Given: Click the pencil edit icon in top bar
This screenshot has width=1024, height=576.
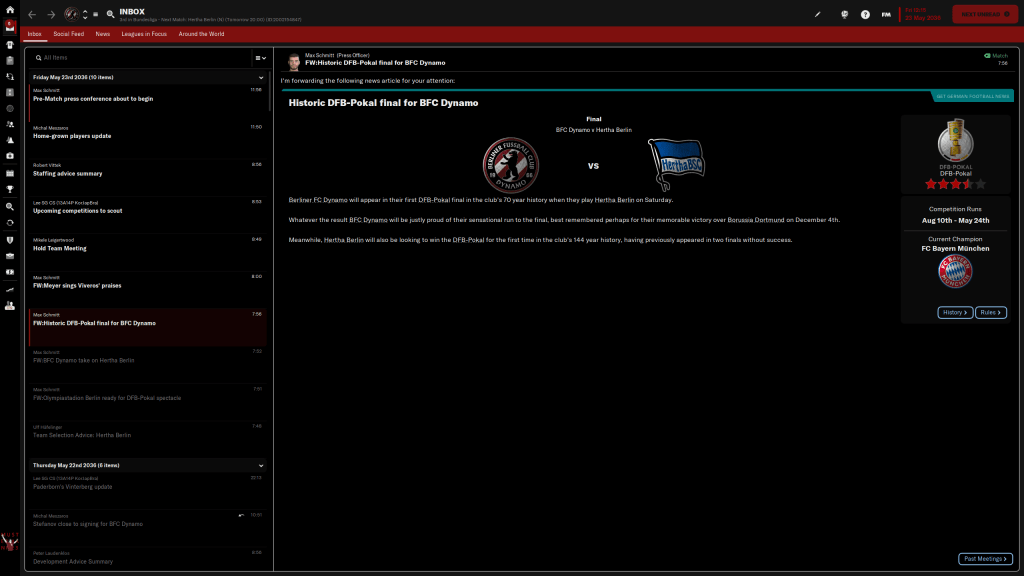Looking at the screenshot, I should (x=817, y=14).
